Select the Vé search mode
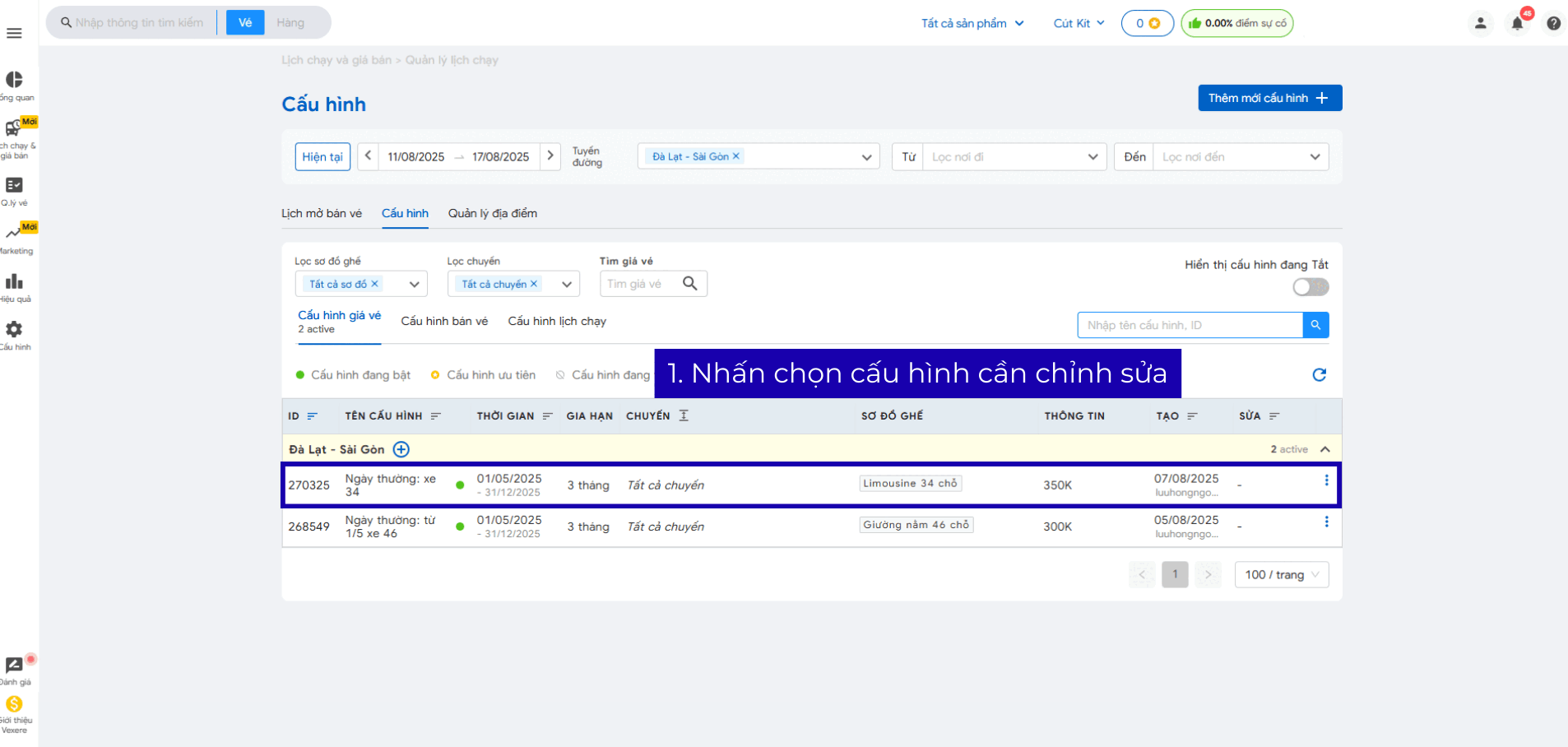This screenshot has width=1568, height=747. coord(245,23)
